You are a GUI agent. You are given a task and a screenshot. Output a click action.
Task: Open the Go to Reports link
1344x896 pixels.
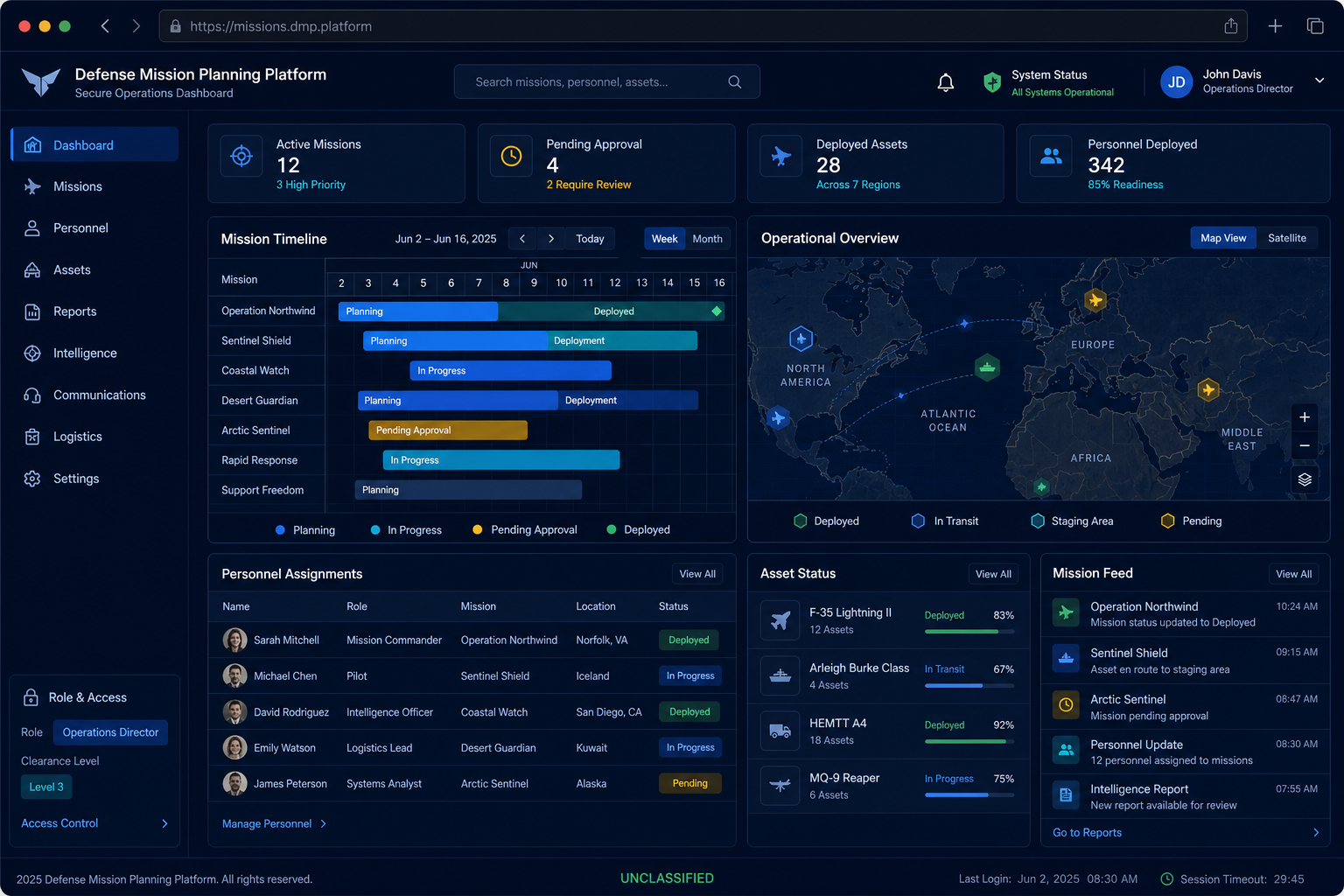point(1087,833)
